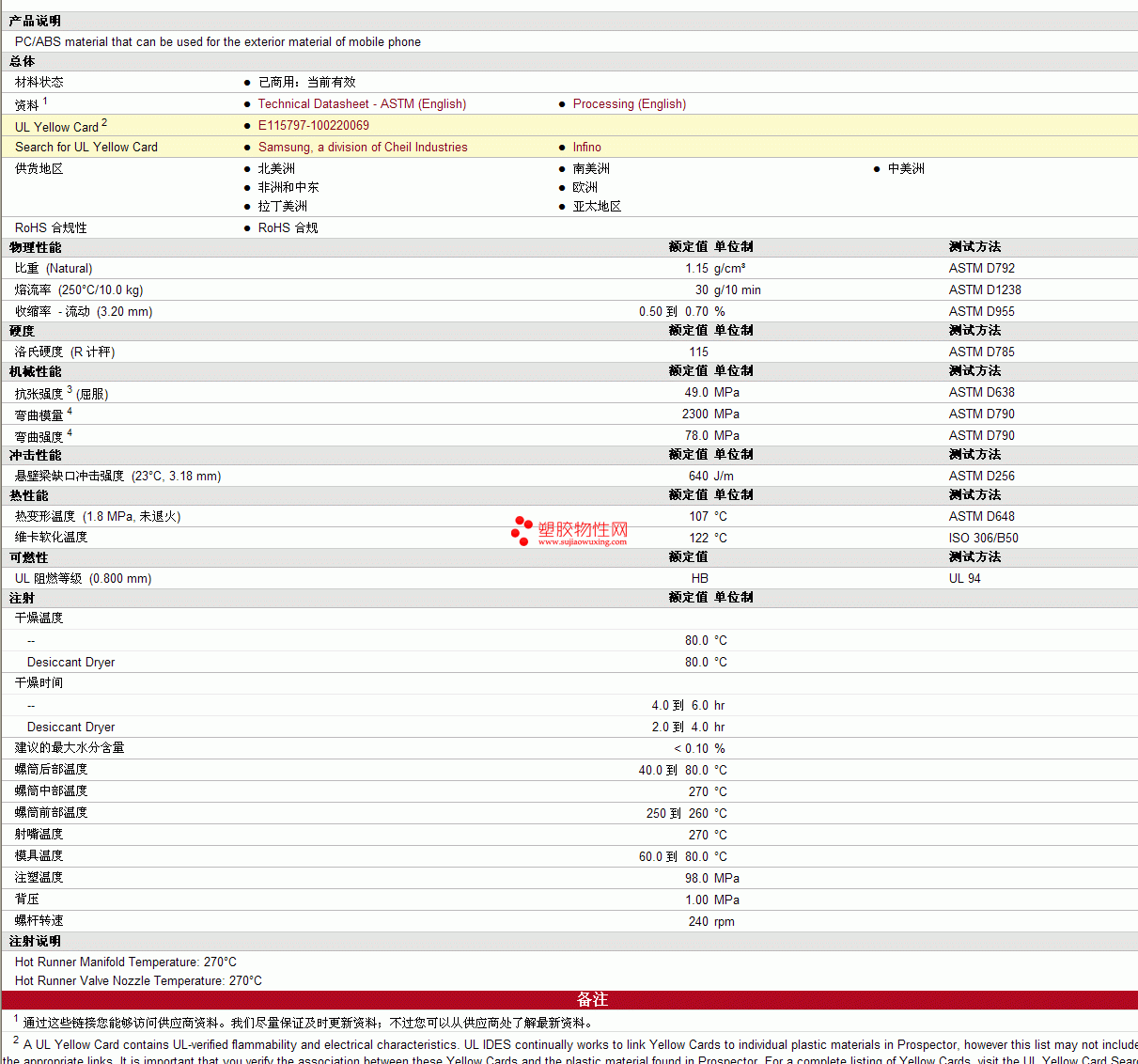This screenshot has height=1064, width=1138.
Task: Click the ASTM D1238 test method
Action: click(x=985, y=290)
